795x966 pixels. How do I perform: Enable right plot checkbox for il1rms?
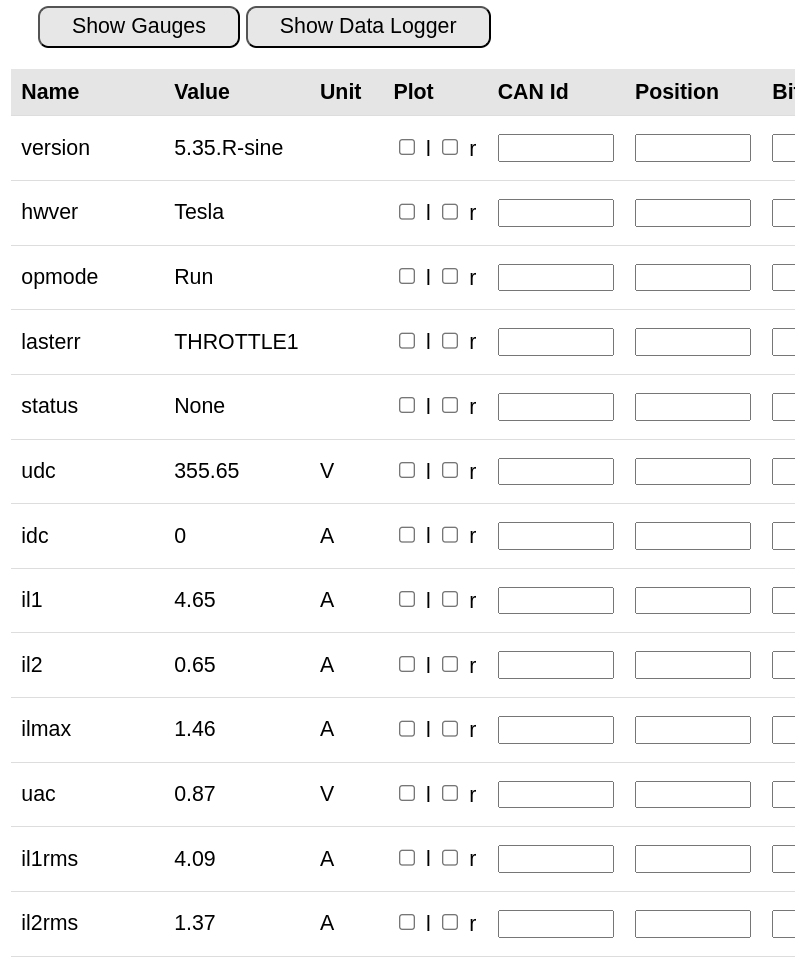pos(450,858)
